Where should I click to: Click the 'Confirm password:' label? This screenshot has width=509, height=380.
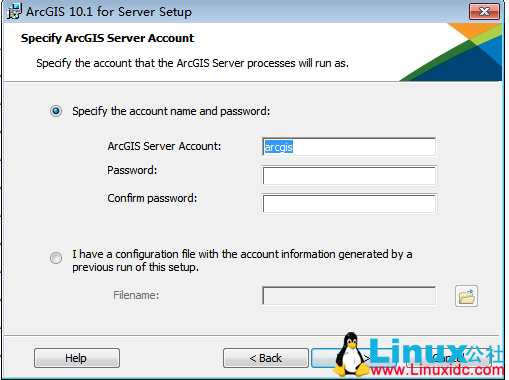(152, 198)
